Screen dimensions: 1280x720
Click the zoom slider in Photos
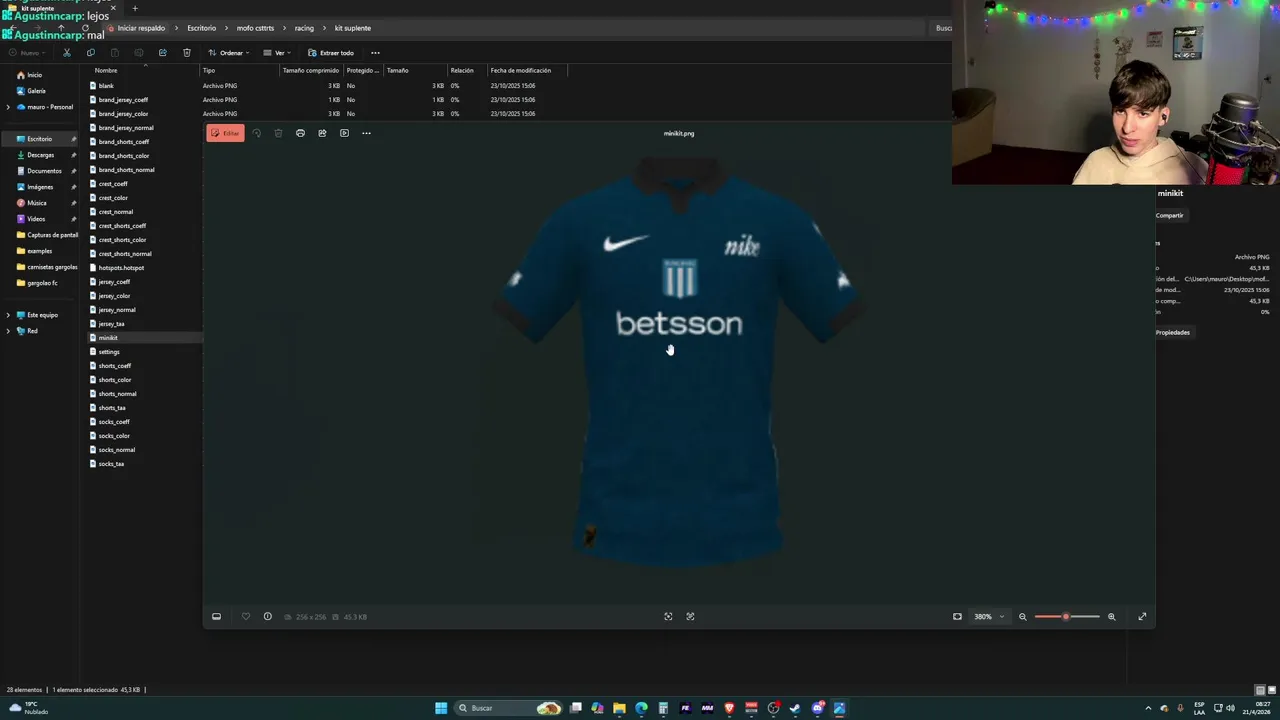(1067, 616)
